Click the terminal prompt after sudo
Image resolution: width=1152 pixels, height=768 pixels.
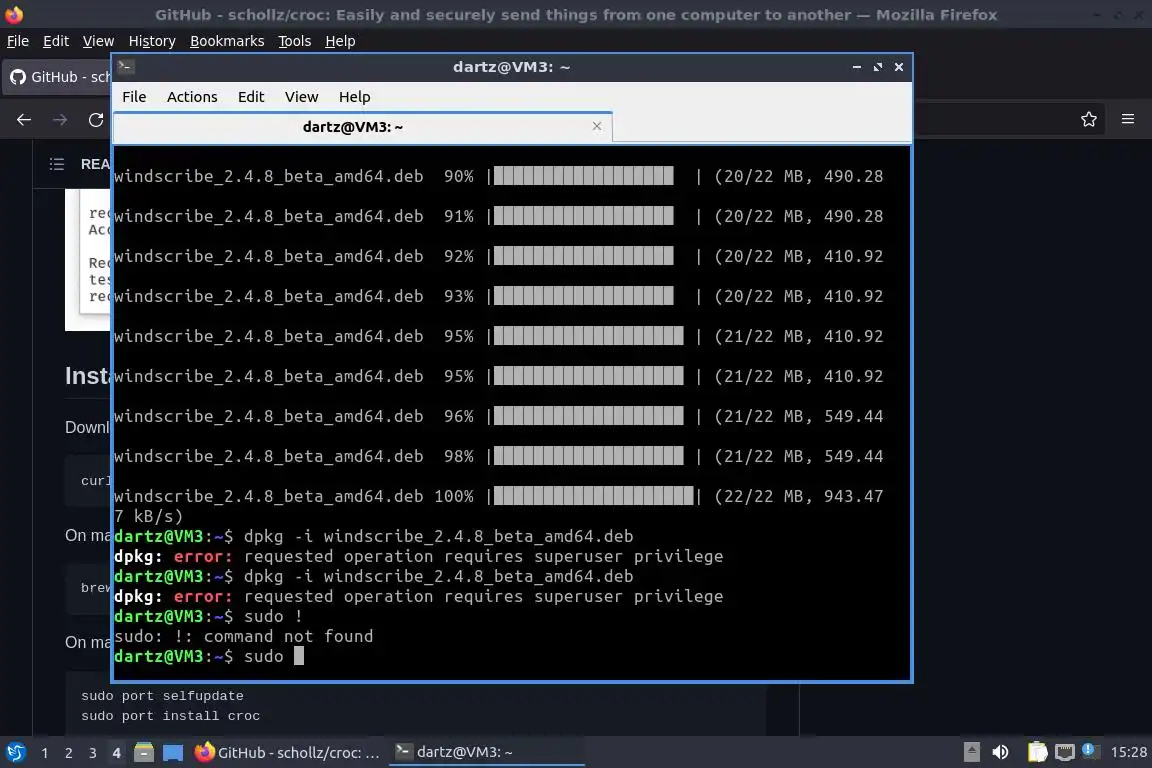click(x=298, y=656)
